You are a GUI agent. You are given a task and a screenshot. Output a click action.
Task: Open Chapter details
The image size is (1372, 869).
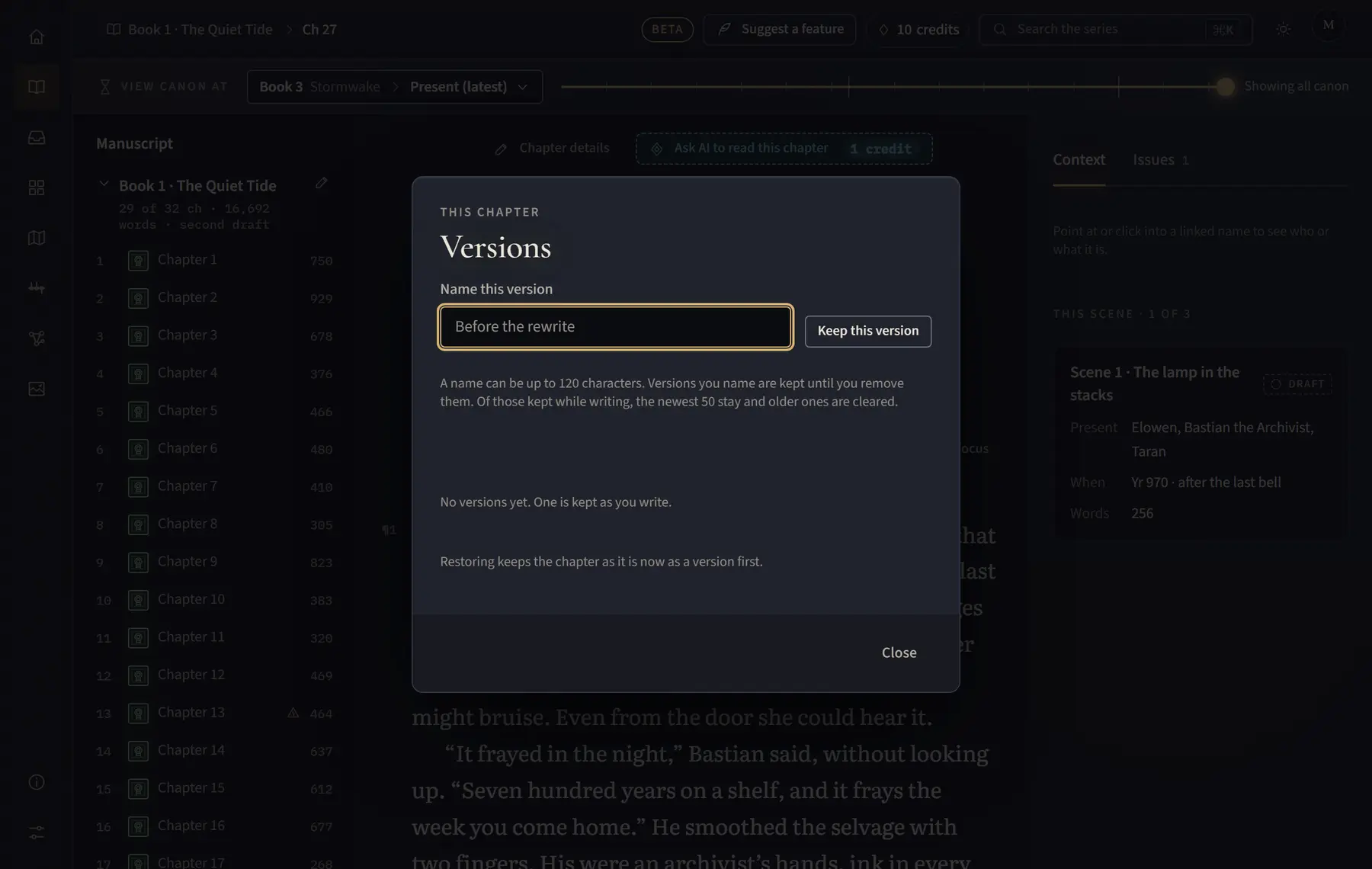click(x=553, y=148)
